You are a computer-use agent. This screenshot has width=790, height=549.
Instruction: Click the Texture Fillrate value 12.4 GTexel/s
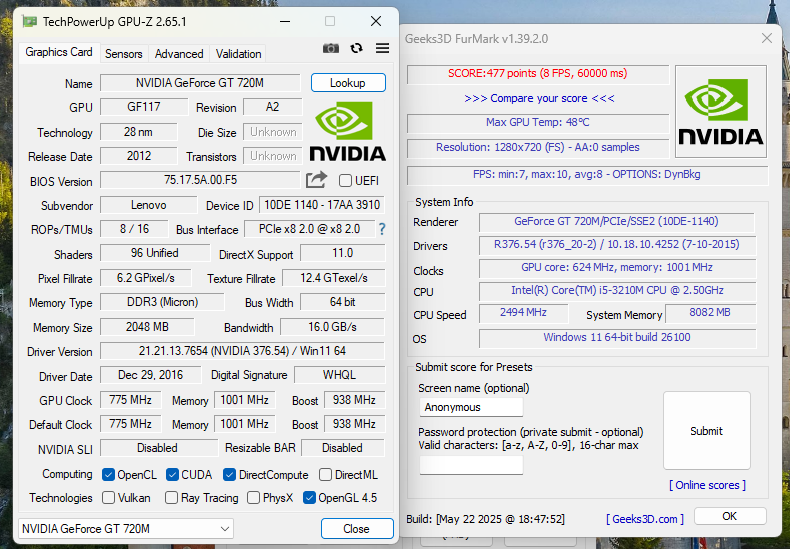334,278
